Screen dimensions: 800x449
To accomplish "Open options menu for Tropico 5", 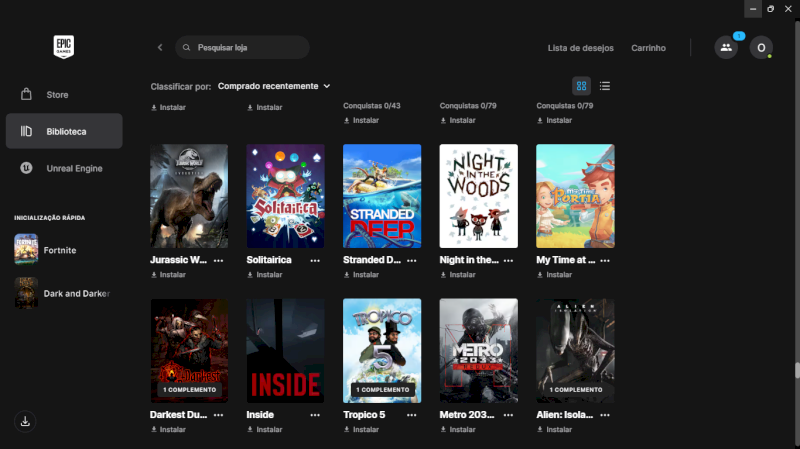I will click(412, 415).
